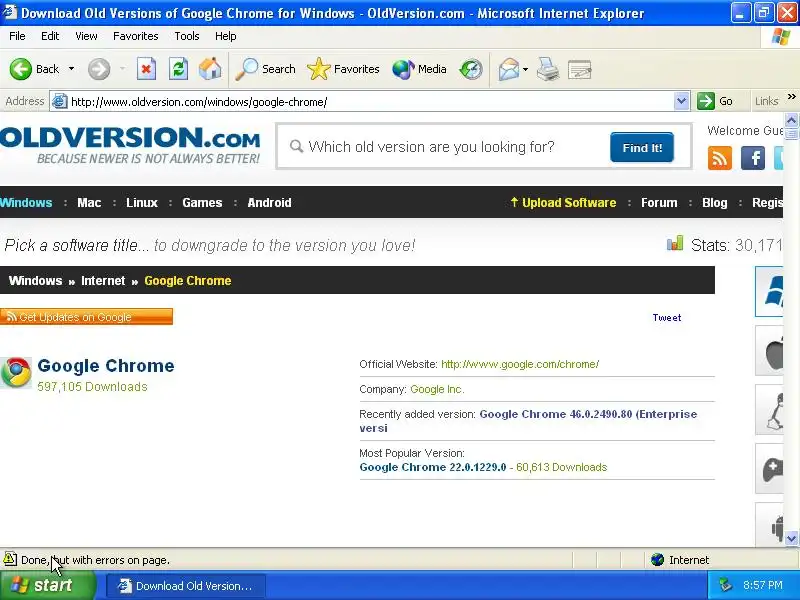Click the Windows platform sidebar icon
The width and height of the screenshot is (800, 600).
[x=769, y=291]
